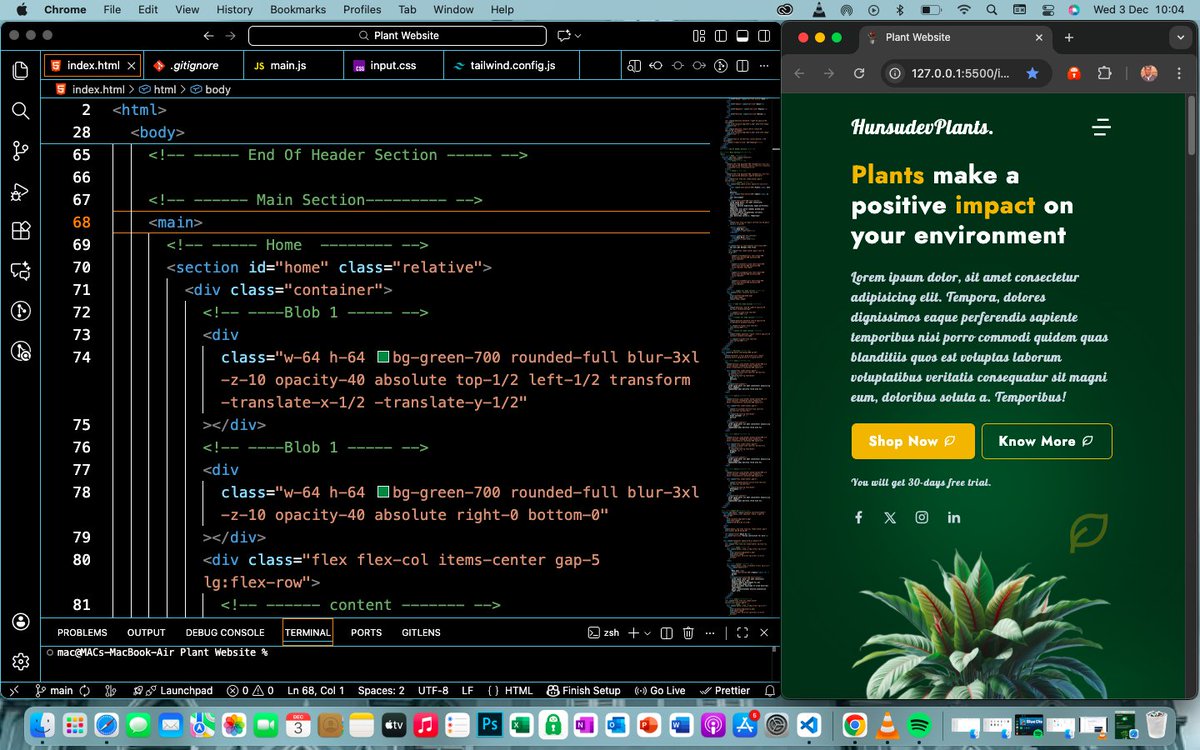Open the Run and Debug sidebar view
1200x750 pixels.
[x=20, y=191]
